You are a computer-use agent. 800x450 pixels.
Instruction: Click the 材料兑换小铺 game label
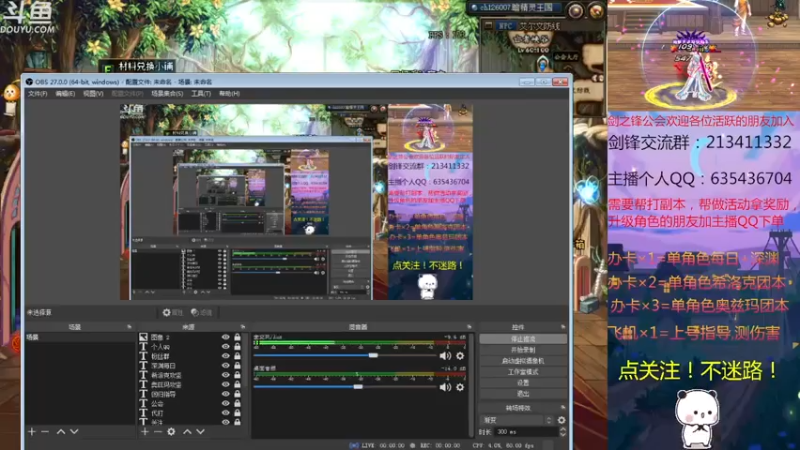coord(146,66)
